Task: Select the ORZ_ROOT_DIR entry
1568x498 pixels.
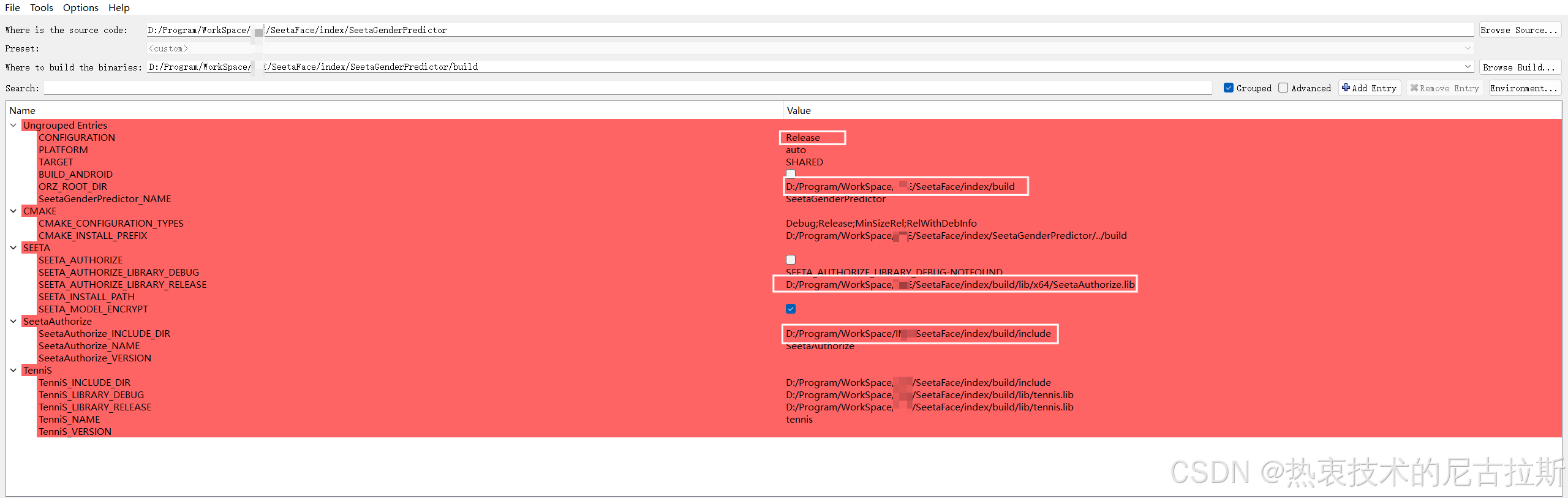Action: (73, 186)
